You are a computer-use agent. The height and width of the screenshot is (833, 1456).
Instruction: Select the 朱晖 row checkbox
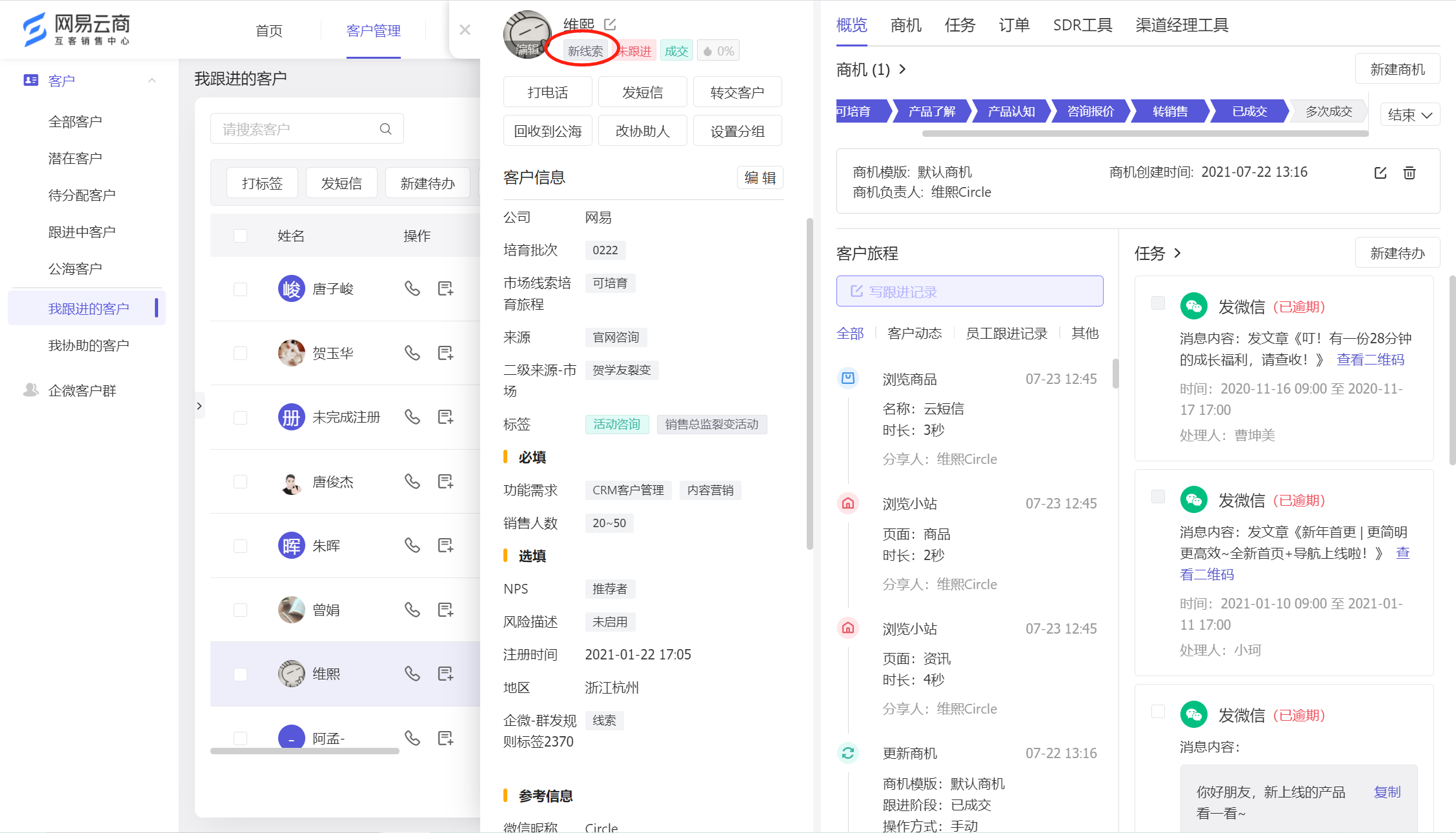point(240,546)
